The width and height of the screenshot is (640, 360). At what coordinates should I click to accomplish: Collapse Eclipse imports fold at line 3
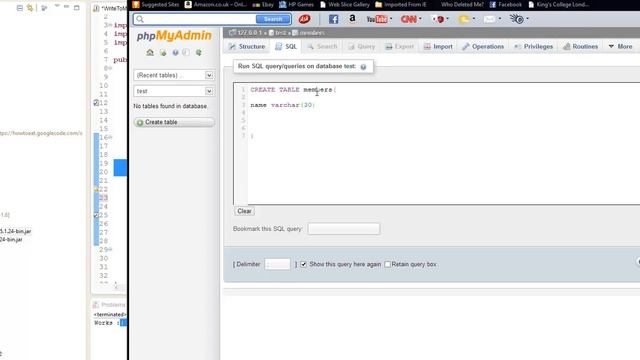tap(110, 25)
